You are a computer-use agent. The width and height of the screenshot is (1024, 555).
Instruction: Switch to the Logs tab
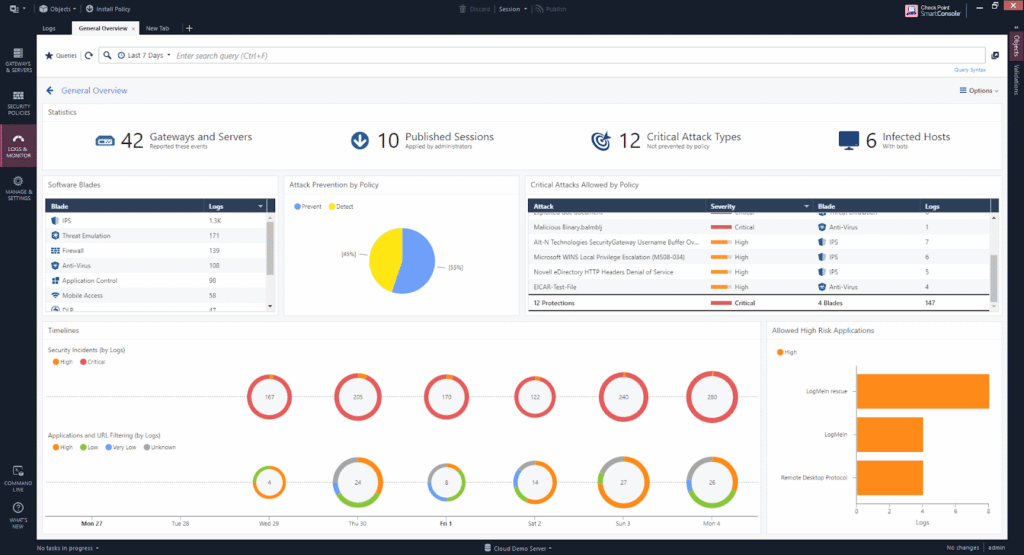(49, 29)
